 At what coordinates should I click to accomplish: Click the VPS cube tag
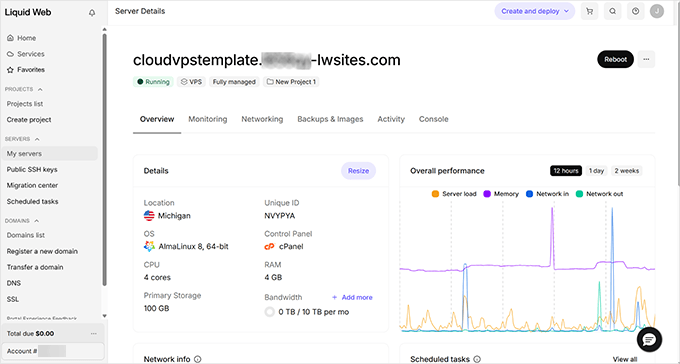(x=191, y=82)
